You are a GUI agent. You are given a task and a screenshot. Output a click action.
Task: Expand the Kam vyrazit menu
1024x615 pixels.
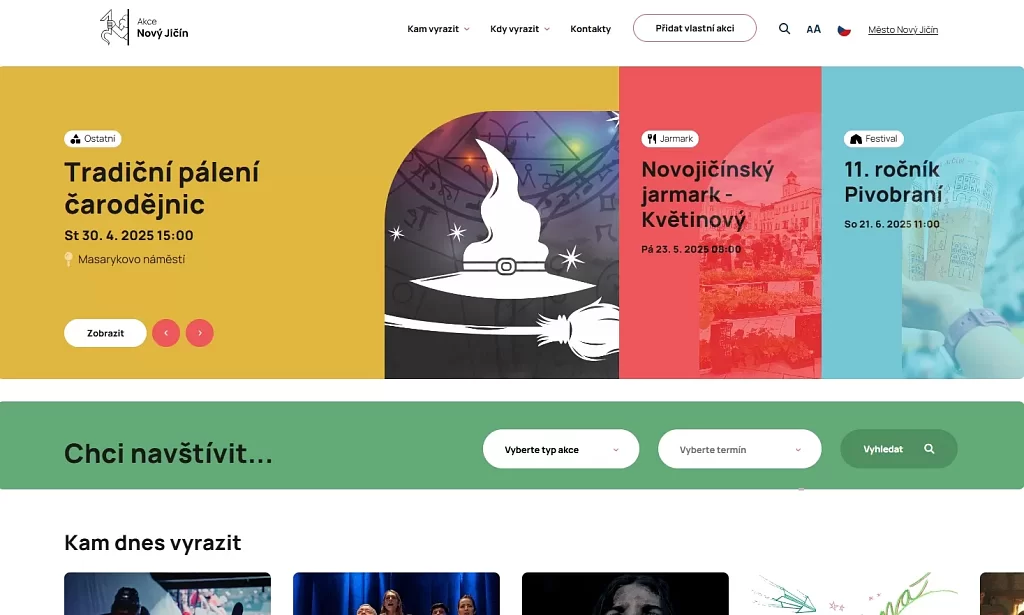click(x=438, y=29)
